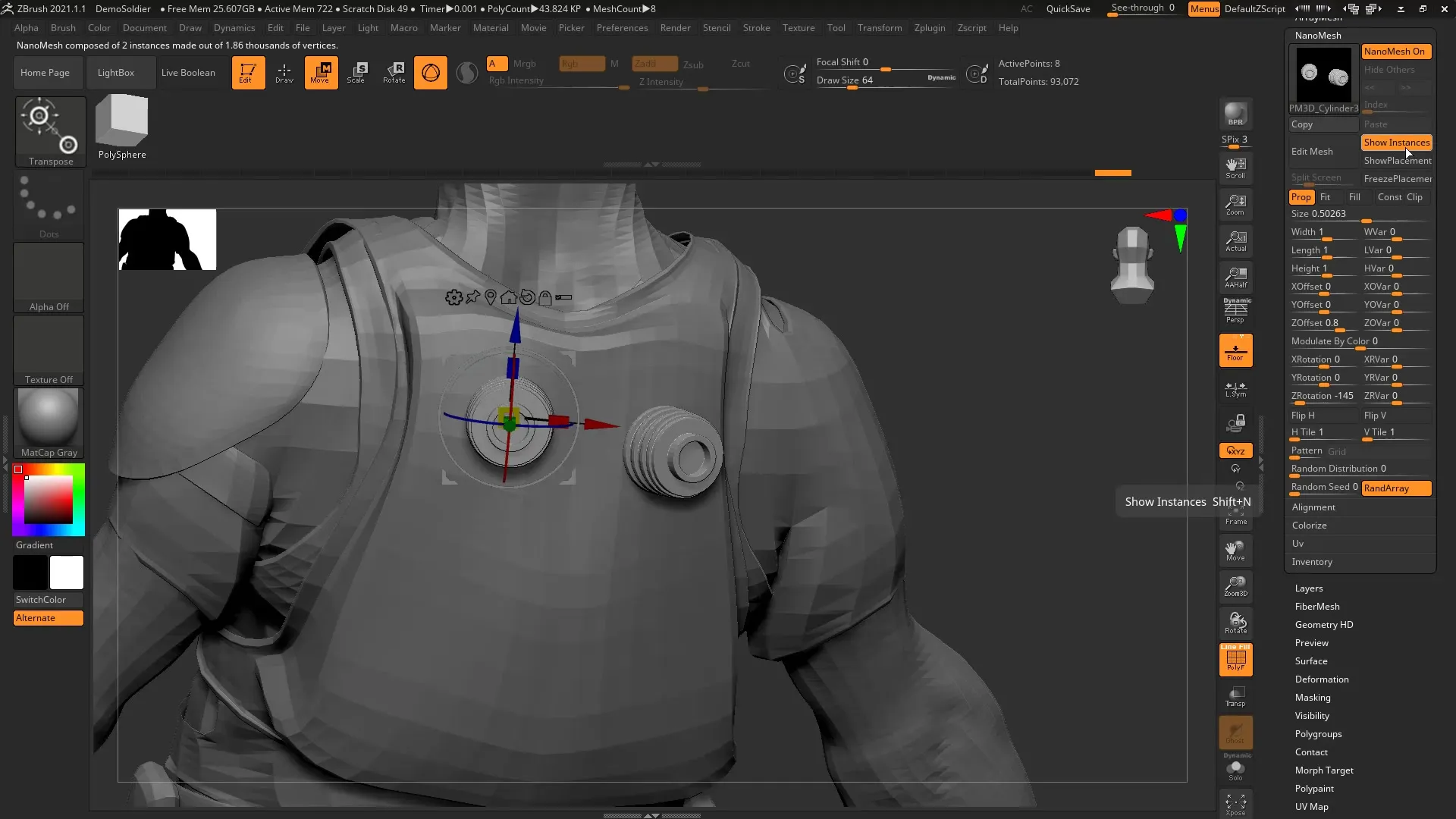
Task: Click the Edit Mesh button
Action: pyautogui.click(x=1323, y=152)
